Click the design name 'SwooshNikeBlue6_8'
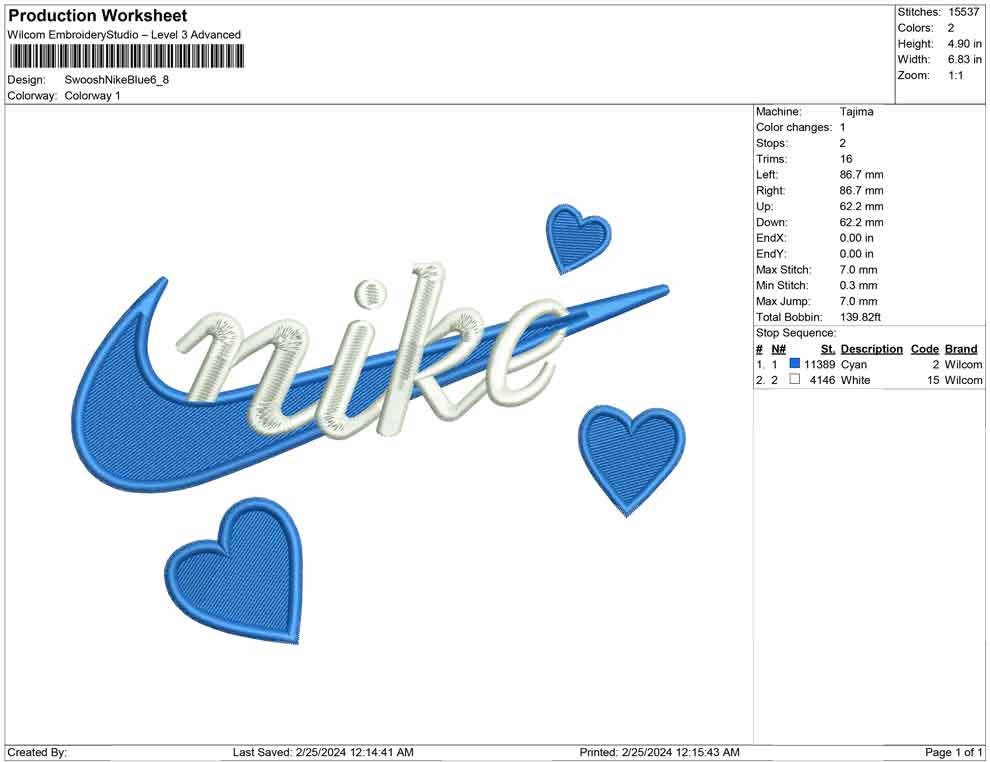Viewport: 990px width, 762px height. click(117, 80)
